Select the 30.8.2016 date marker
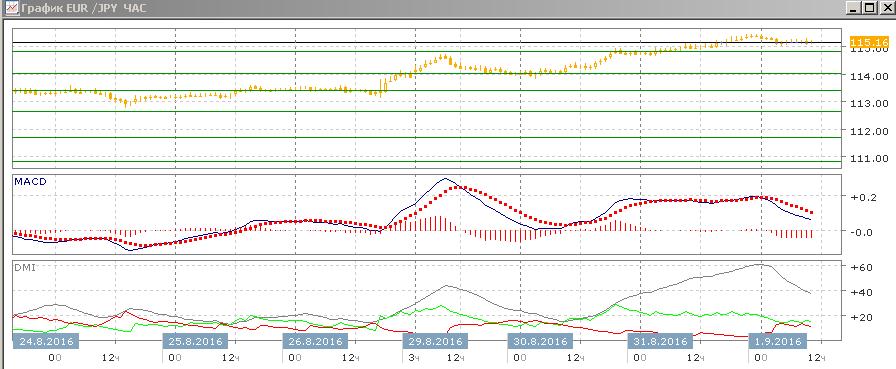 point(540,342)
